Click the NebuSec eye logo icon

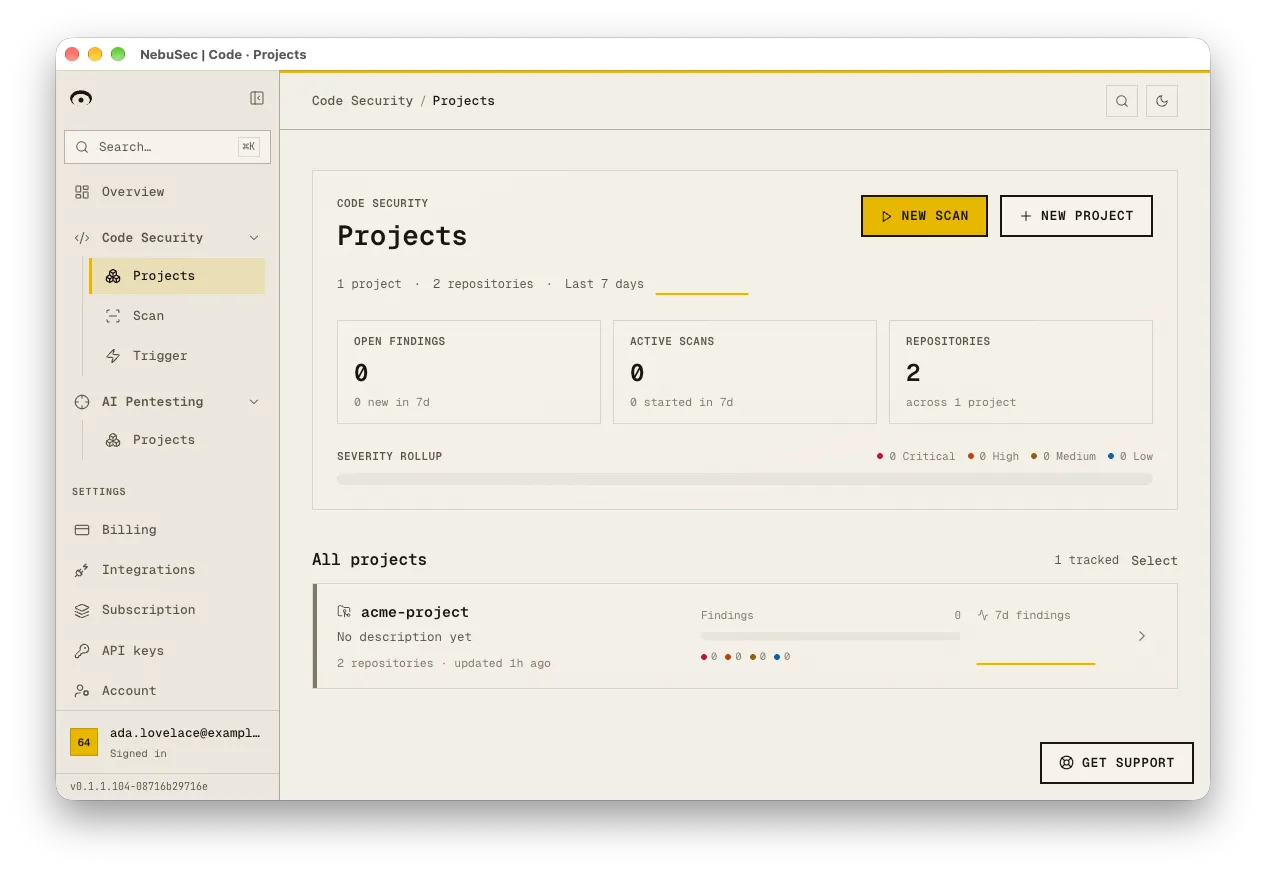tap(81, 98)
